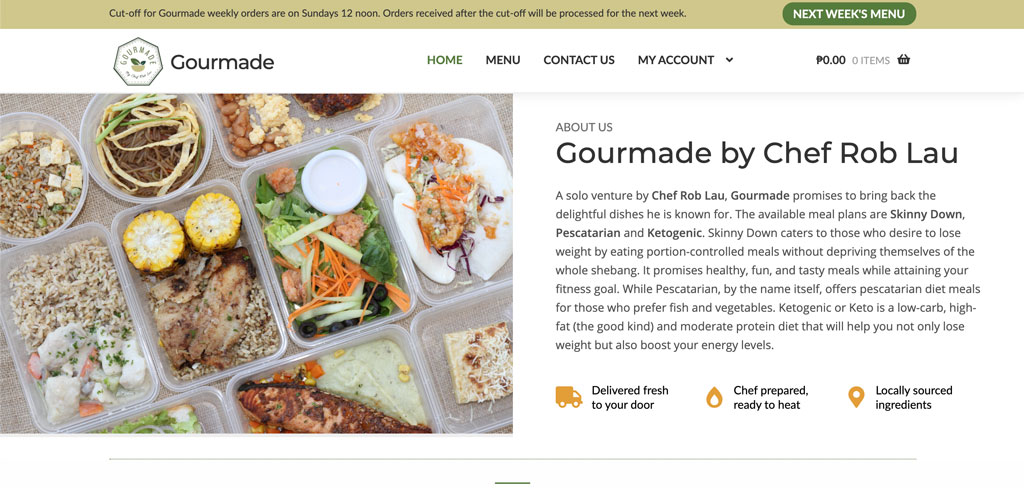Image resolution: width=1024 pixels, height=488 pixels.
Task: Click the About Us label
Action: point(584,127)
